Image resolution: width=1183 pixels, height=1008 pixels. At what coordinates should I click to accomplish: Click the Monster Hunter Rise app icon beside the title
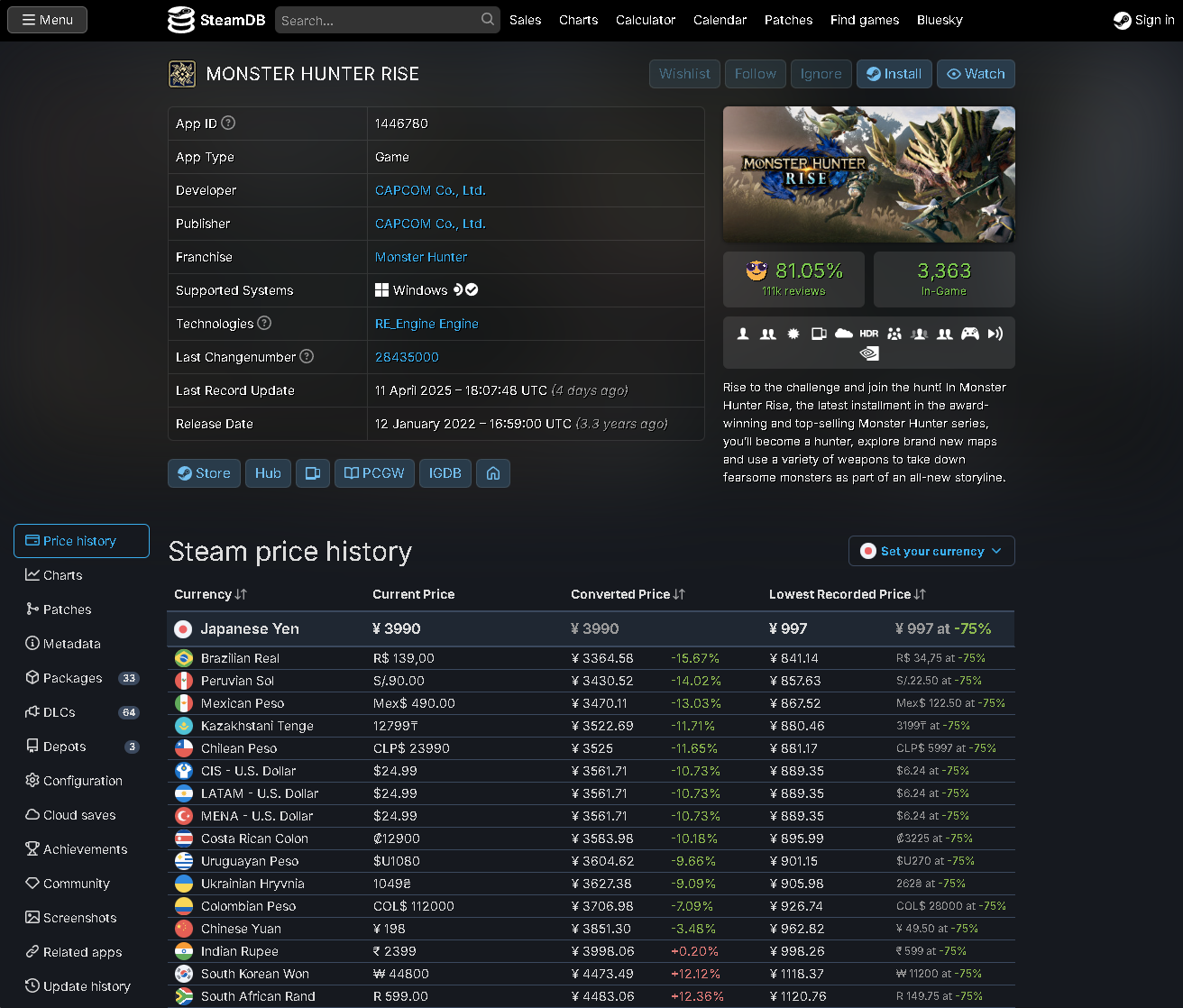(x=182, y=74)
